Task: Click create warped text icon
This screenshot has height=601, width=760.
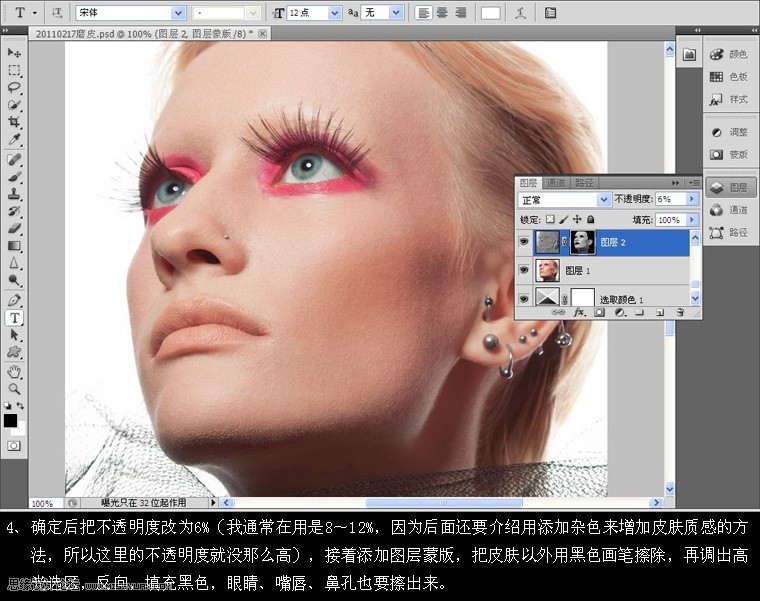Action: click(x=521, y=13)
